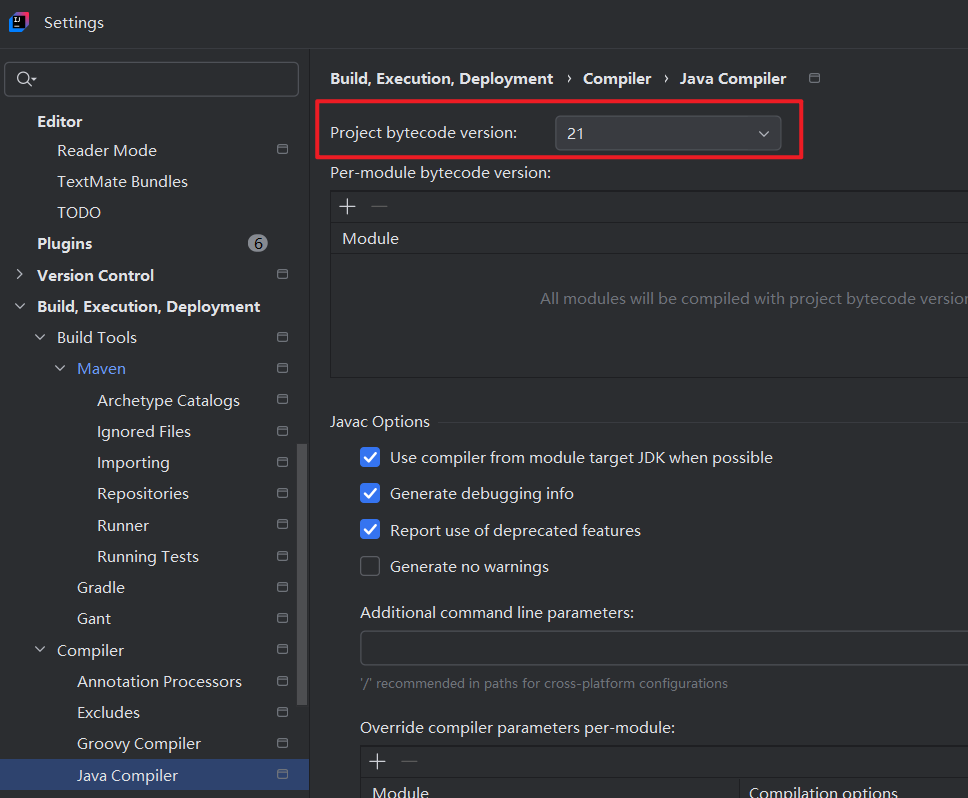968x798 pixels.
Task: Open Gradle settings page
Action: (x=101, y=588)
